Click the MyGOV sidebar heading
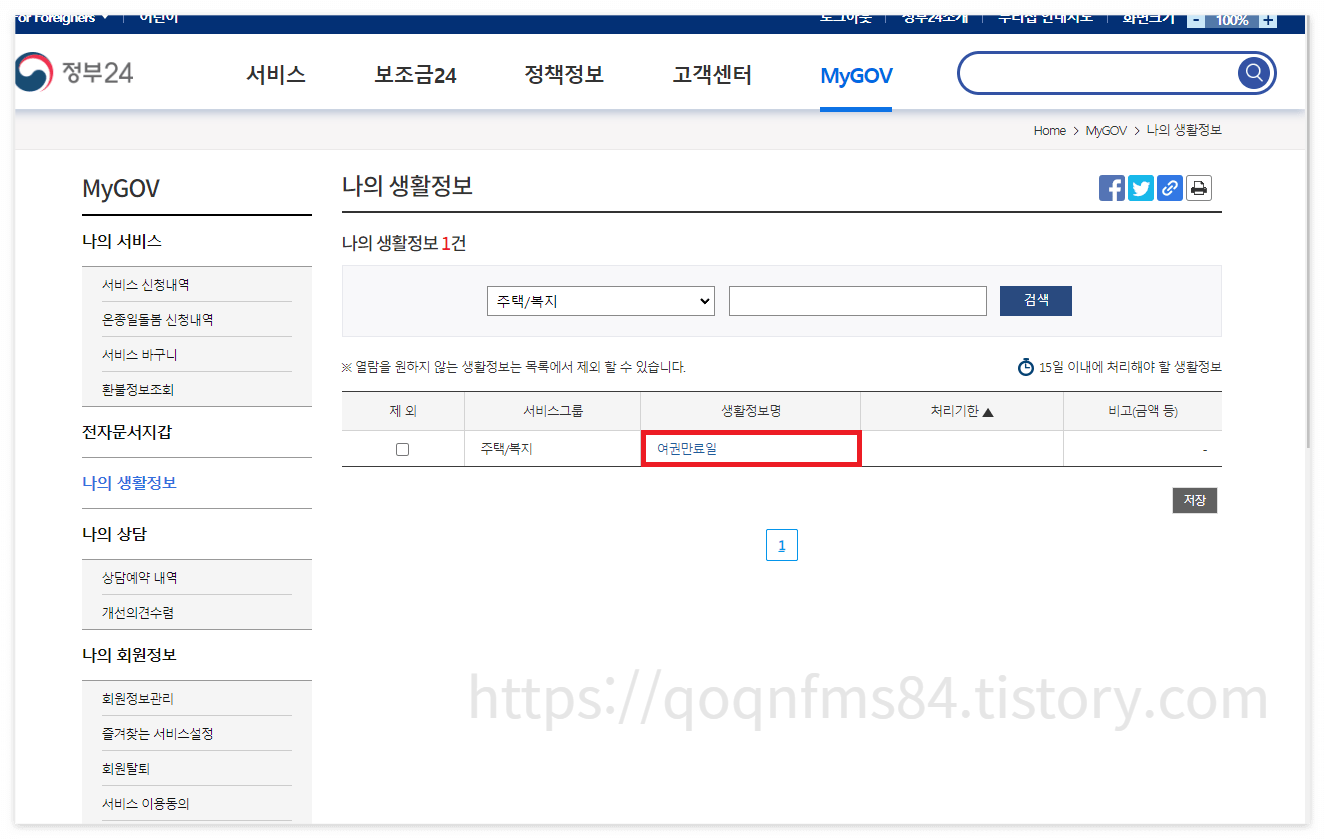Image resolution: width=1325 pixels, height=839 pixels. (x=121, y=189)
